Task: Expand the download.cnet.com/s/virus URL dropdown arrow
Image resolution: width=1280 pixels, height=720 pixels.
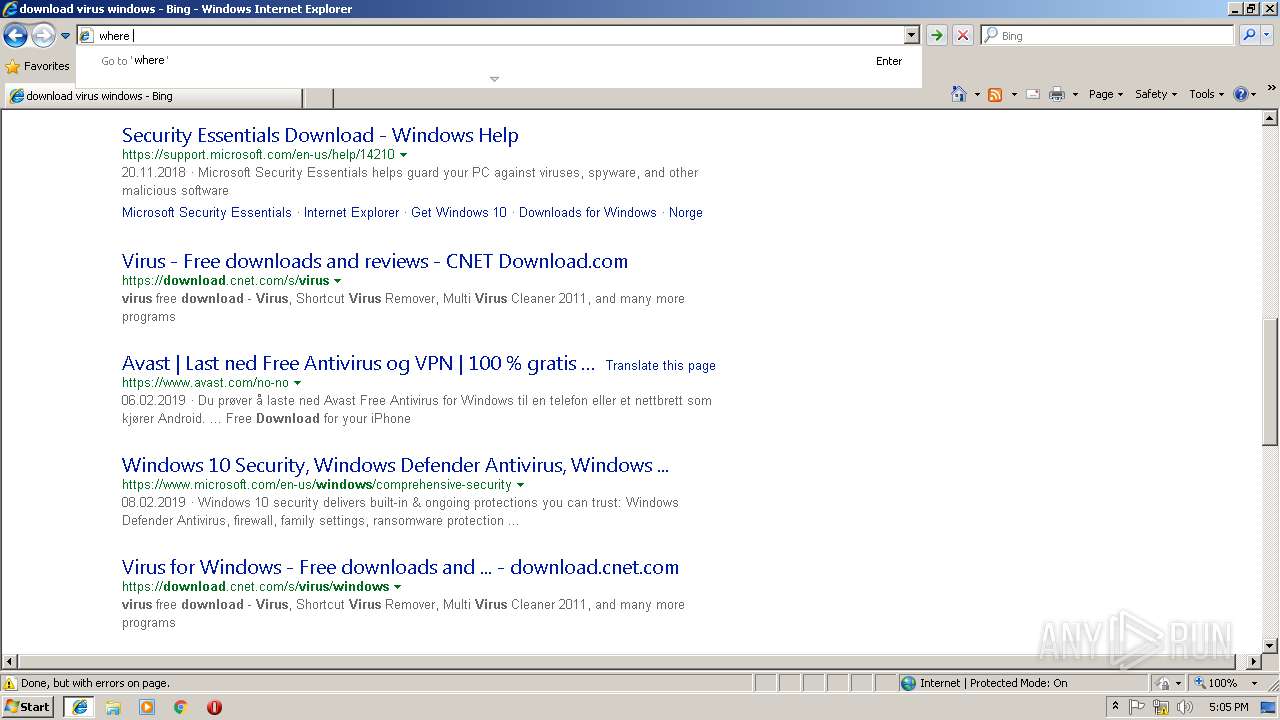Action: point(337,281)
